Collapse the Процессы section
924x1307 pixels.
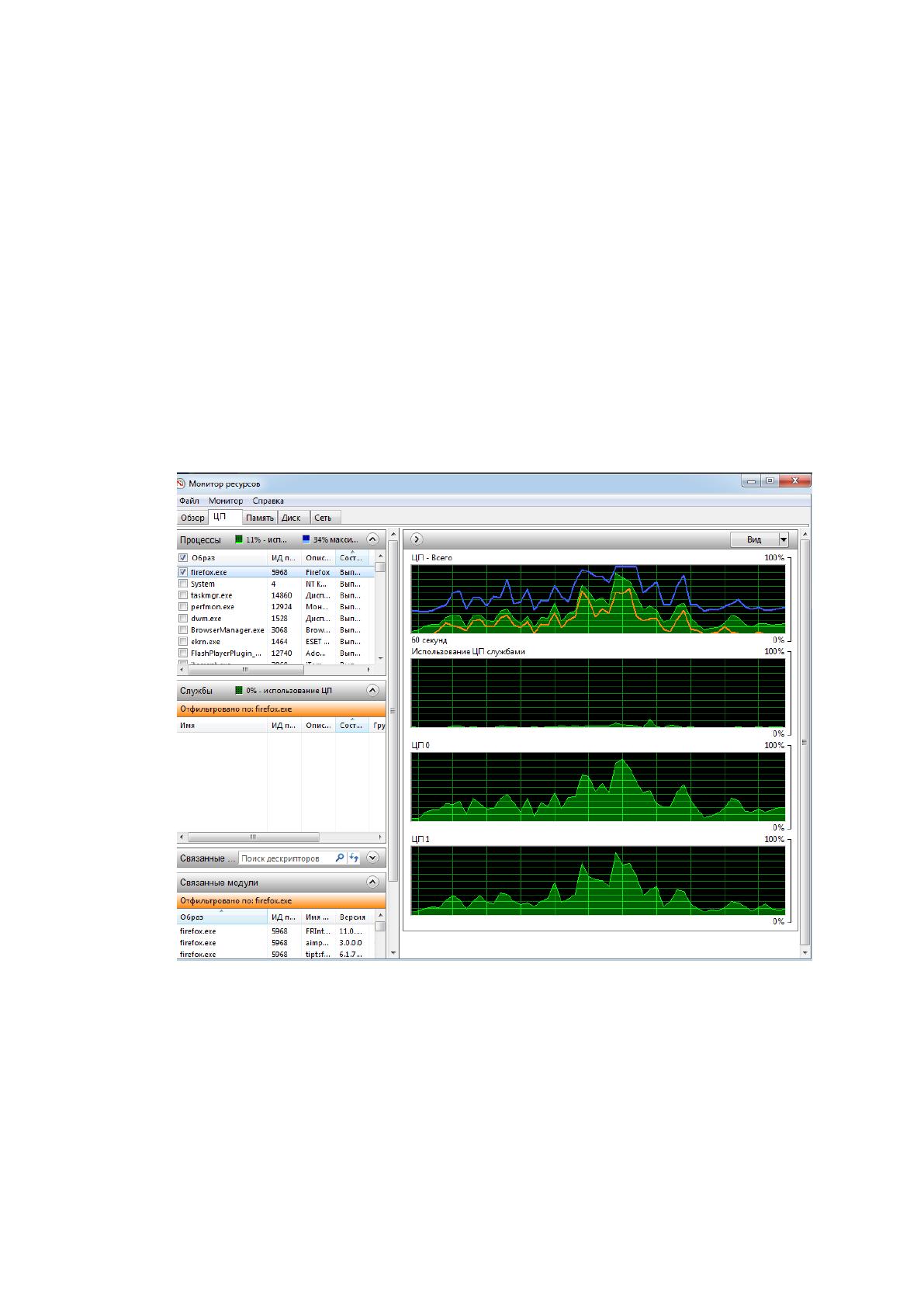pyautogui.click(x=372, y=539)
